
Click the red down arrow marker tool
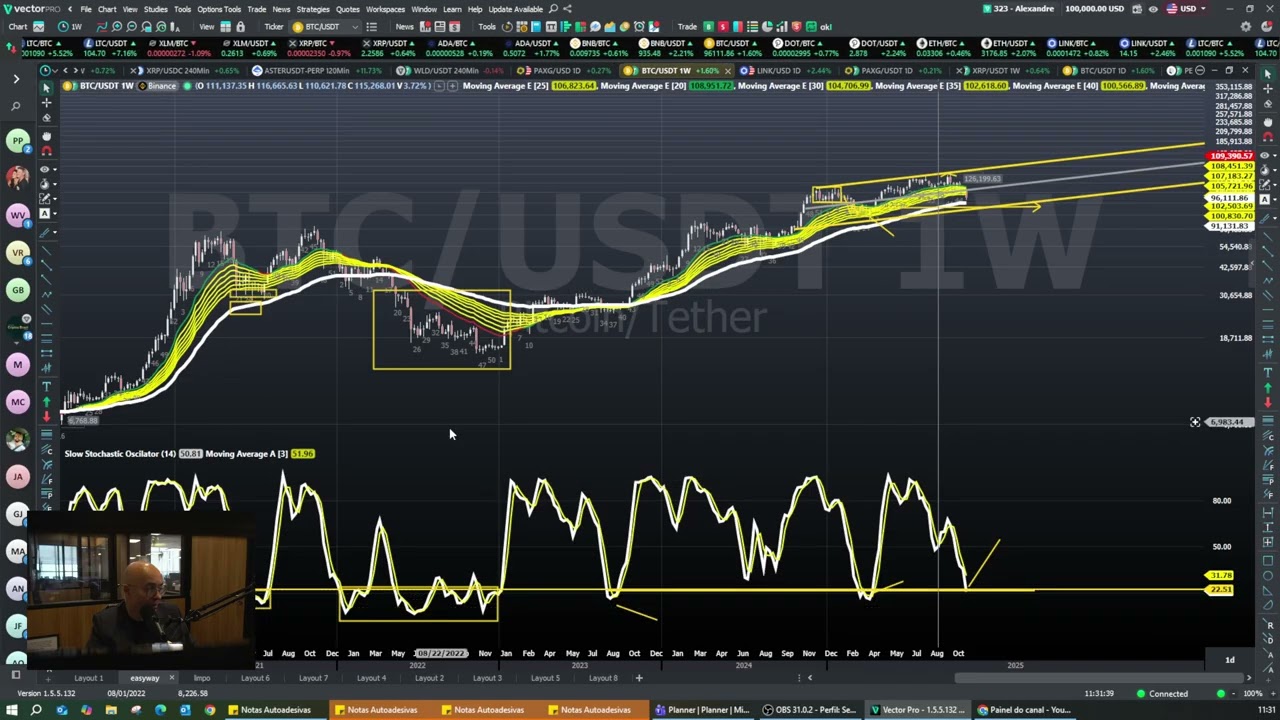[x=46, y=416]
